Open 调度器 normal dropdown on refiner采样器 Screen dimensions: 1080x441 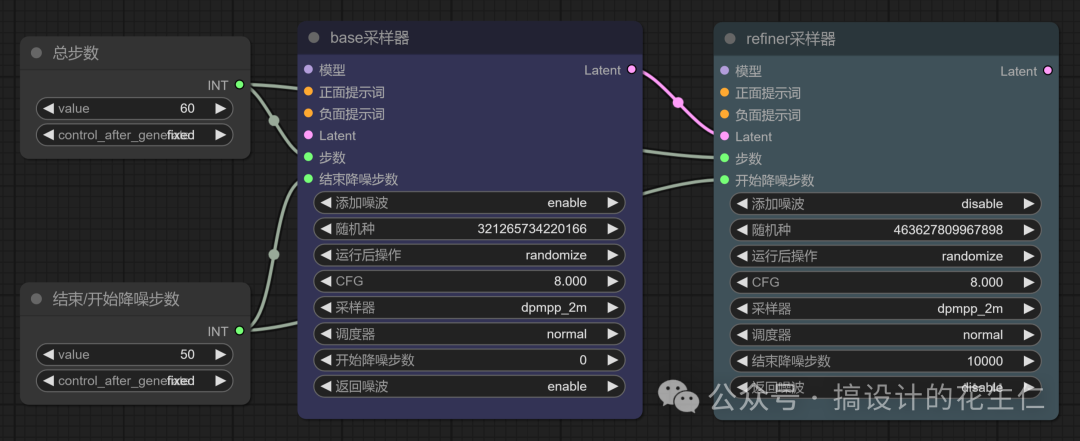886,335
